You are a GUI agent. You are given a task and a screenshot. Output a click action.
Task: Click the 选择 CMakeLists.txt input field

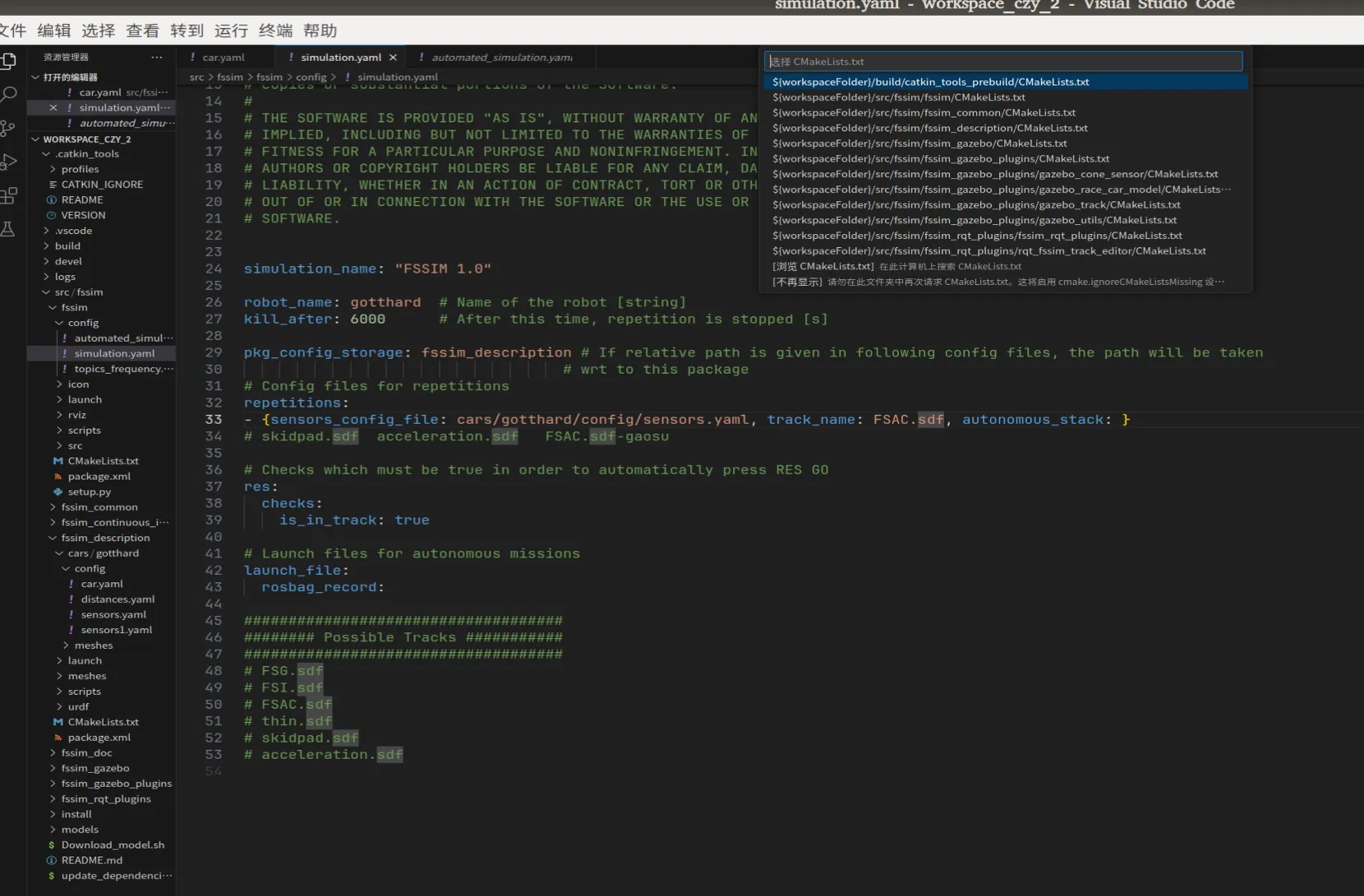pyautogui.click(x=1003, y=62)
